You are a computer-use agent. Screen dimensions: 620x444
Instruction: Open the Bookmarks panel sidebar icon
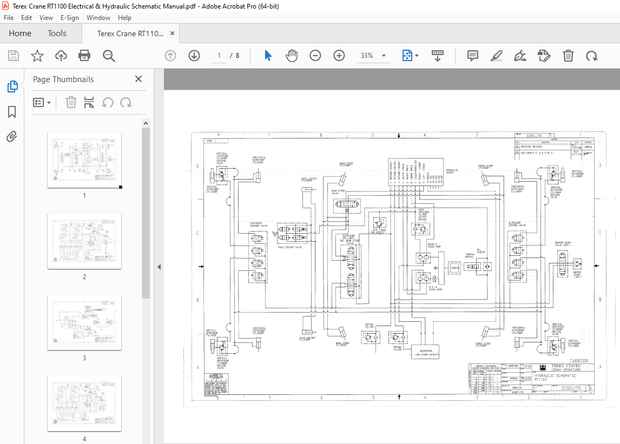tap(12, 112)
